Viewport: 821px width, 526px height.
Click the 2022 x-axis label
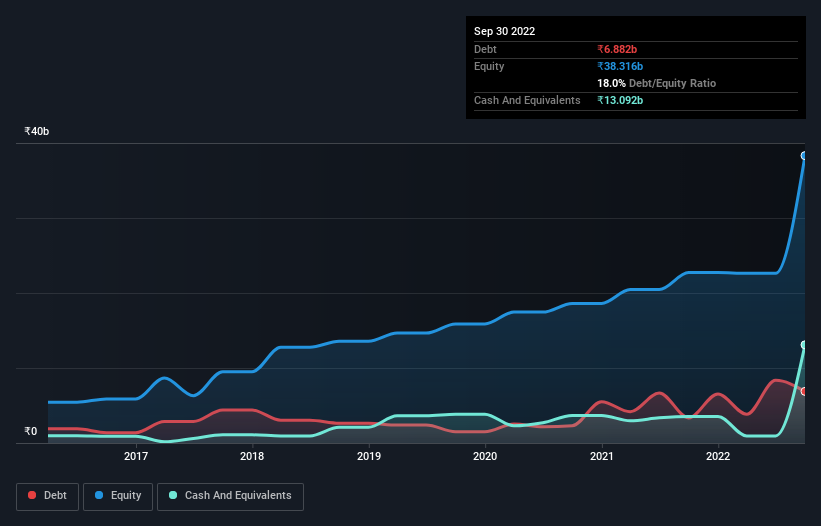[x=718, y=456]
